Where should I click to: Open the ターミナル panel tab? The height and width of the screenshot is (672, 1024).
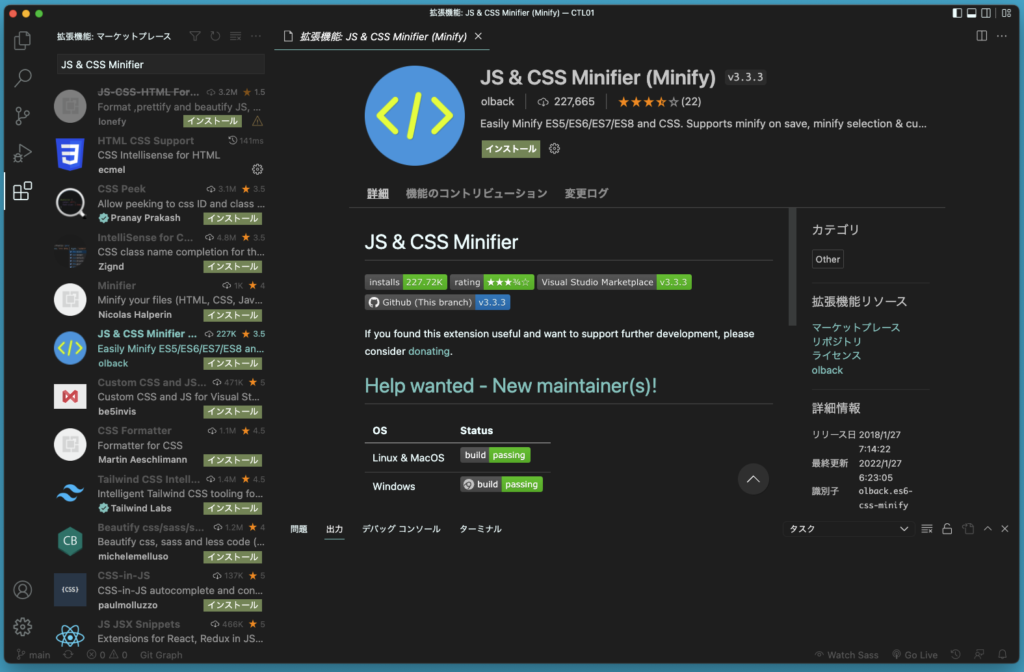coord(480,529)
